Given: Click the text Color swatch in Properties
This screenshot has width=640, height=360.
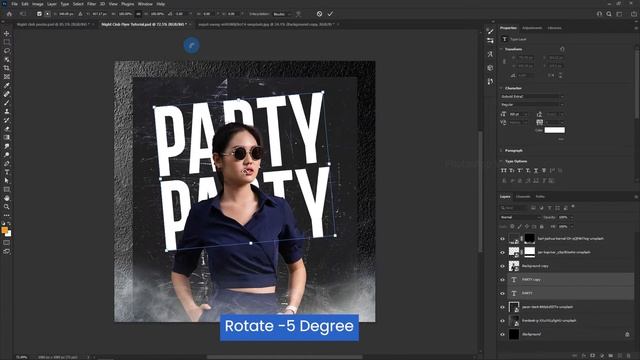Looking at the screenshot, I should click(x=555, y=130).
